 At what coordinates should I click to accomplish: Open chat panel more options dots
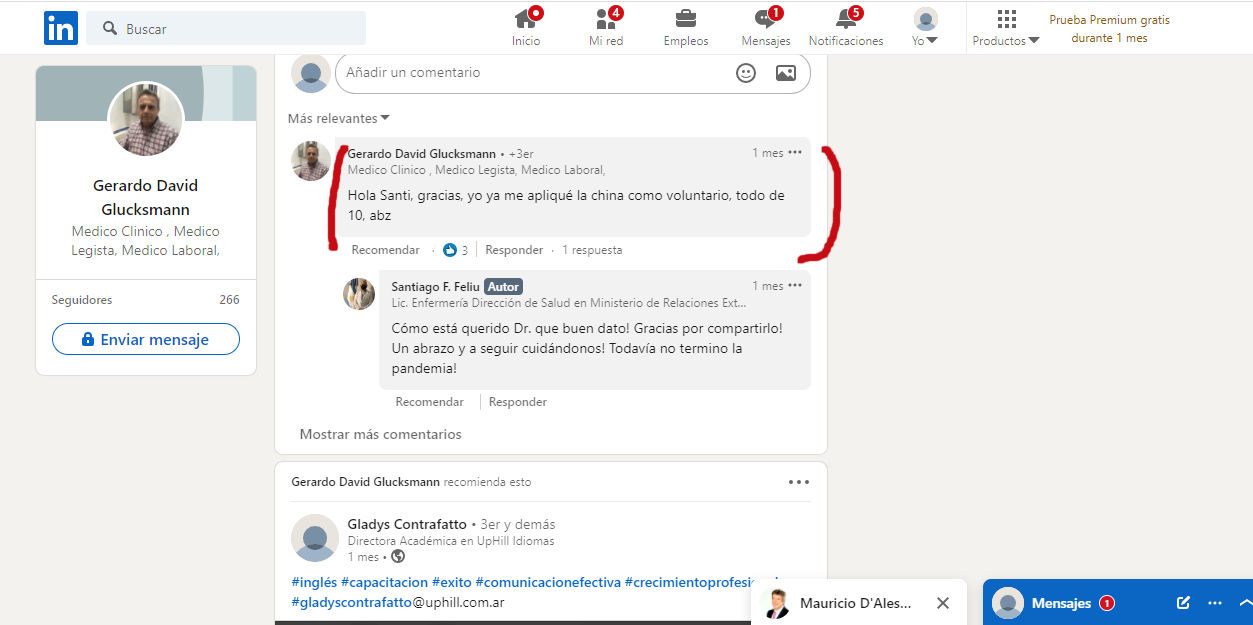[1215, 603]
